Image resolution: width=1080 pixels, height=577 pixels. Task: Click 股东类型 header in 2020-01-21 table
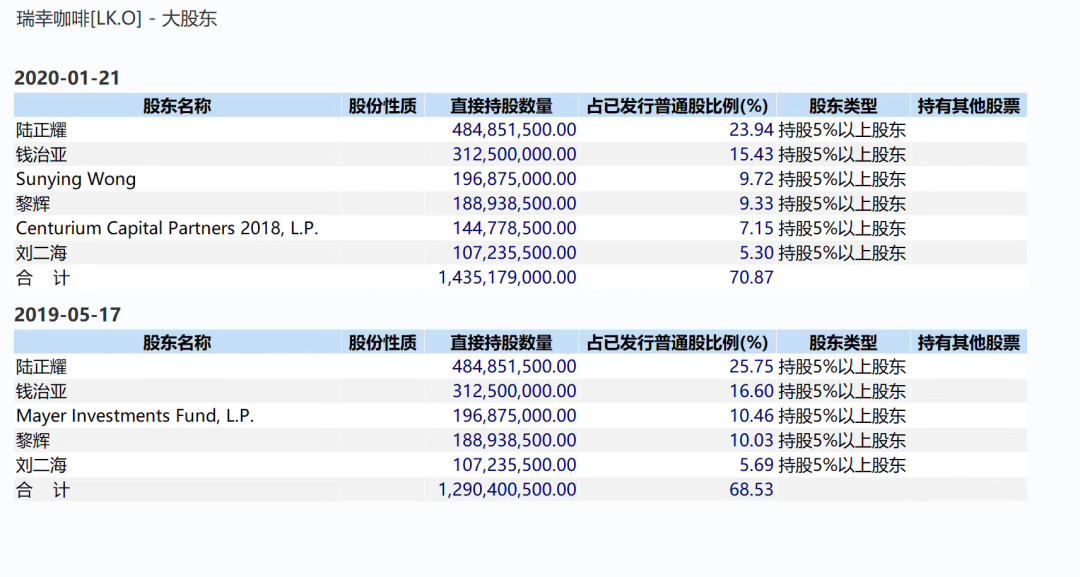(843, 106)
